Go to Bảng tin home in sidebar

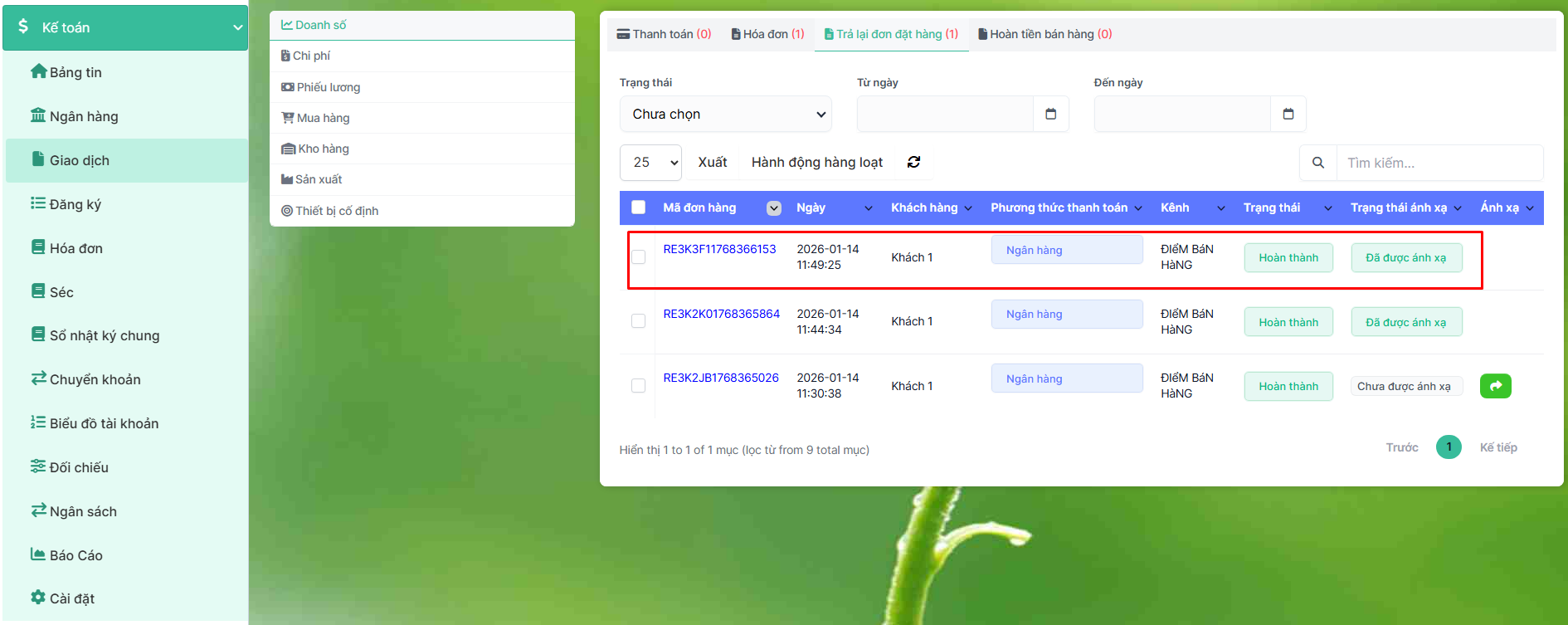coord(75,72)
